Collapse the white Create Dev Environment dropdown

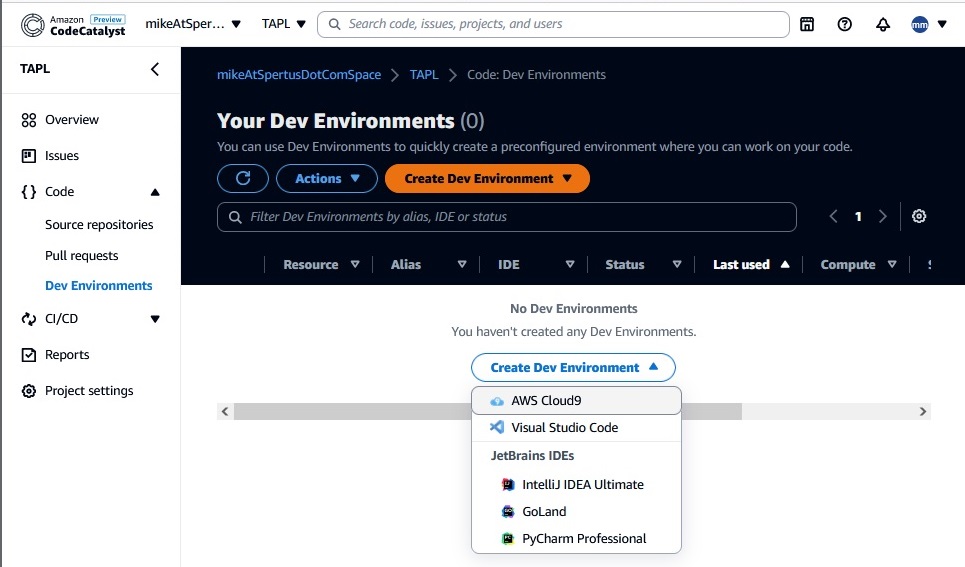click(x=574, y=368)
